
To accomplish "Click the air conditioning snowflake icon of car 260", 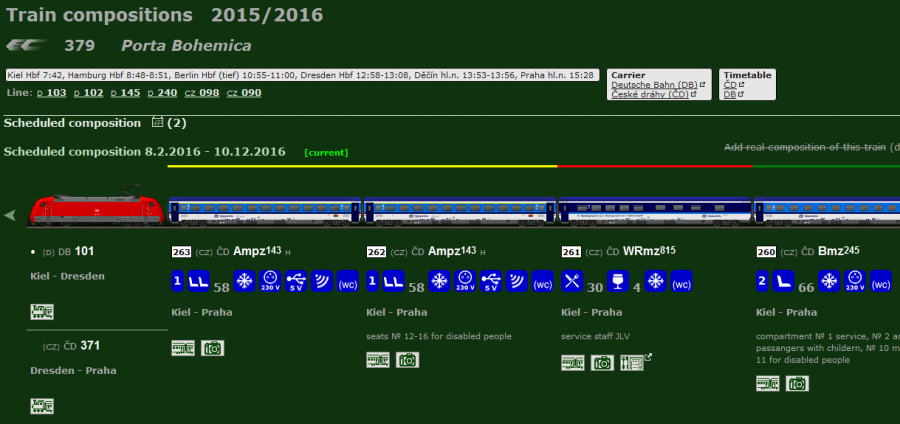I will click(x=829, y=282).
